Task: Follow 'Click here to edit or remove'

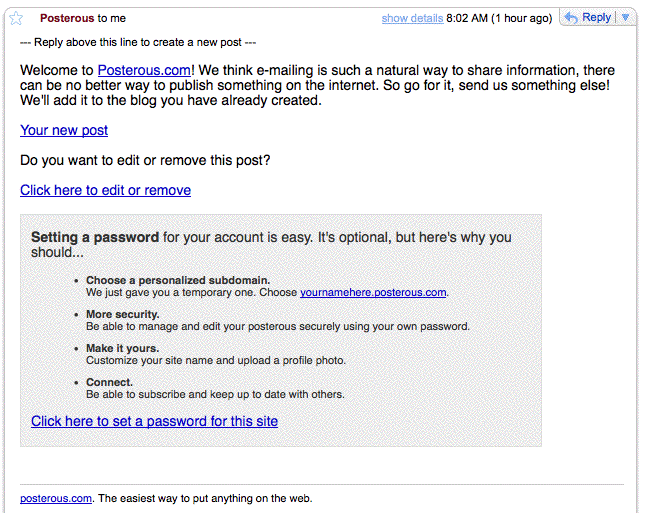Action: [x=105, y=190]
